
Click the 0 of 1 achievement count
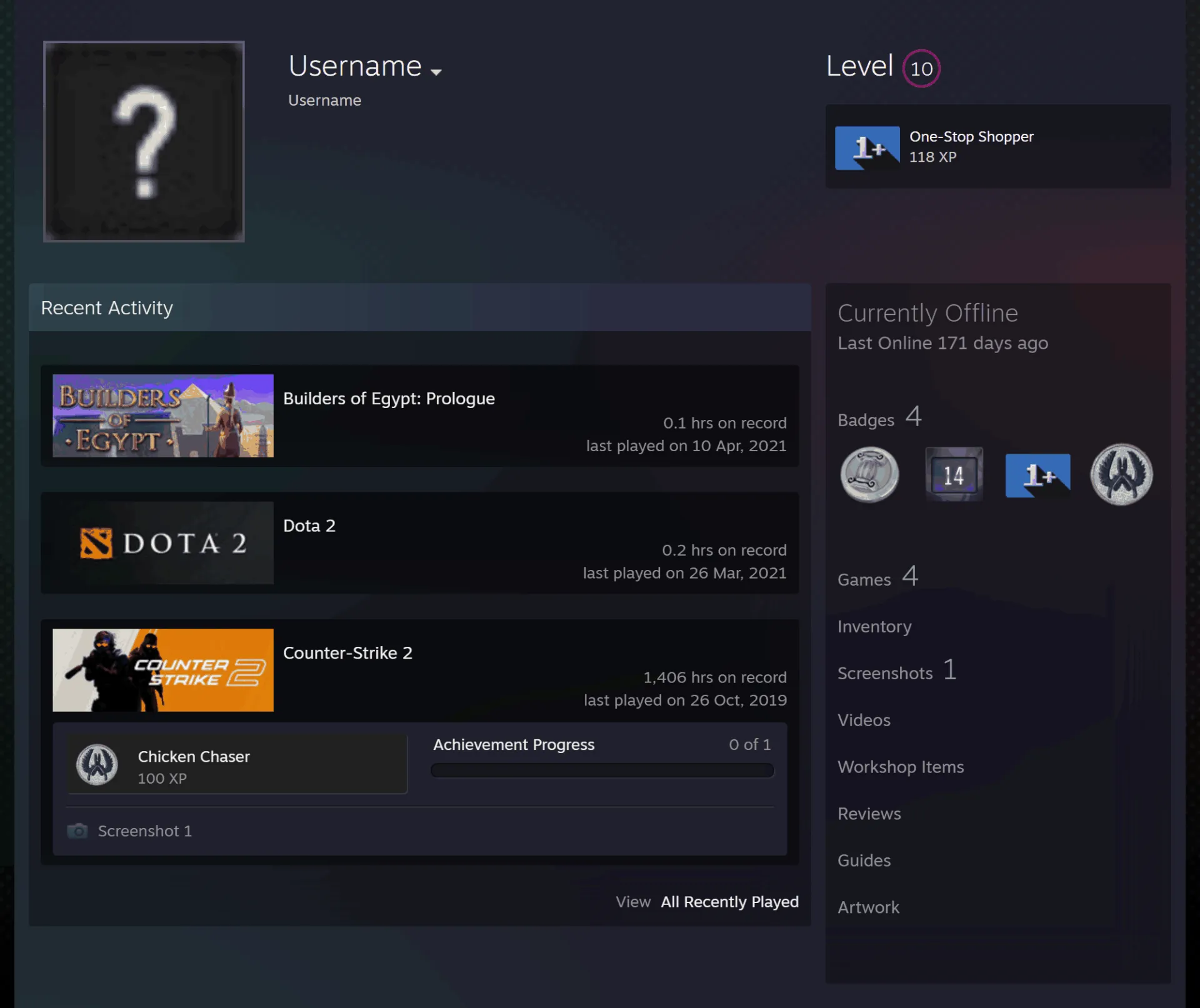coord(749,745)
